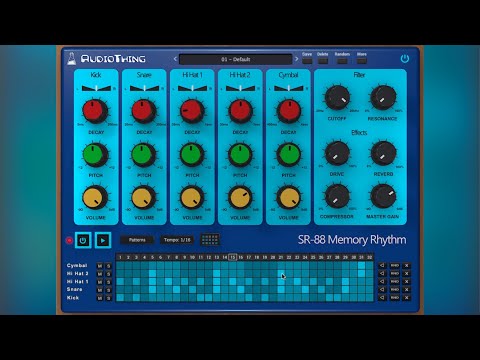This screenshot has height=360, width=480.
Task: Click the AudioThing flask logo icon
Action: point(71,59)
